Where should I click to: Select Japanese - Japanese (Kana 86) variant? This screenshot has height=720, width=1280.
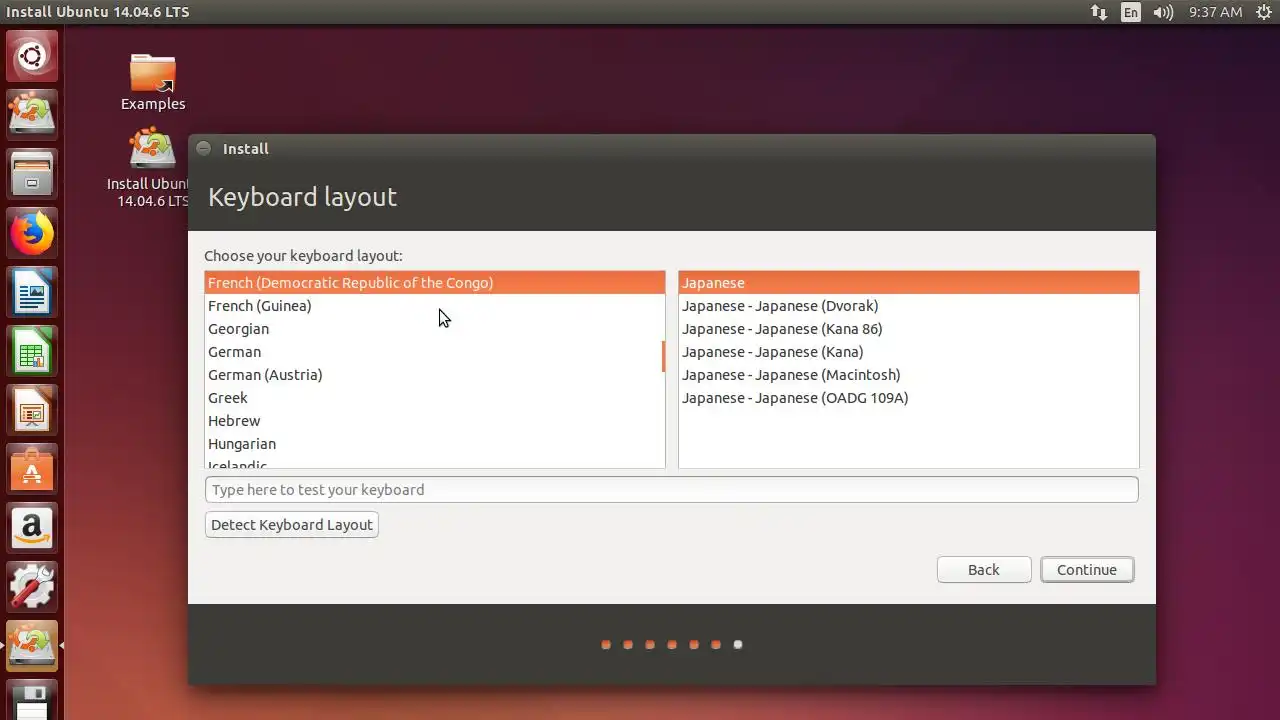click(x=908, y=329)
